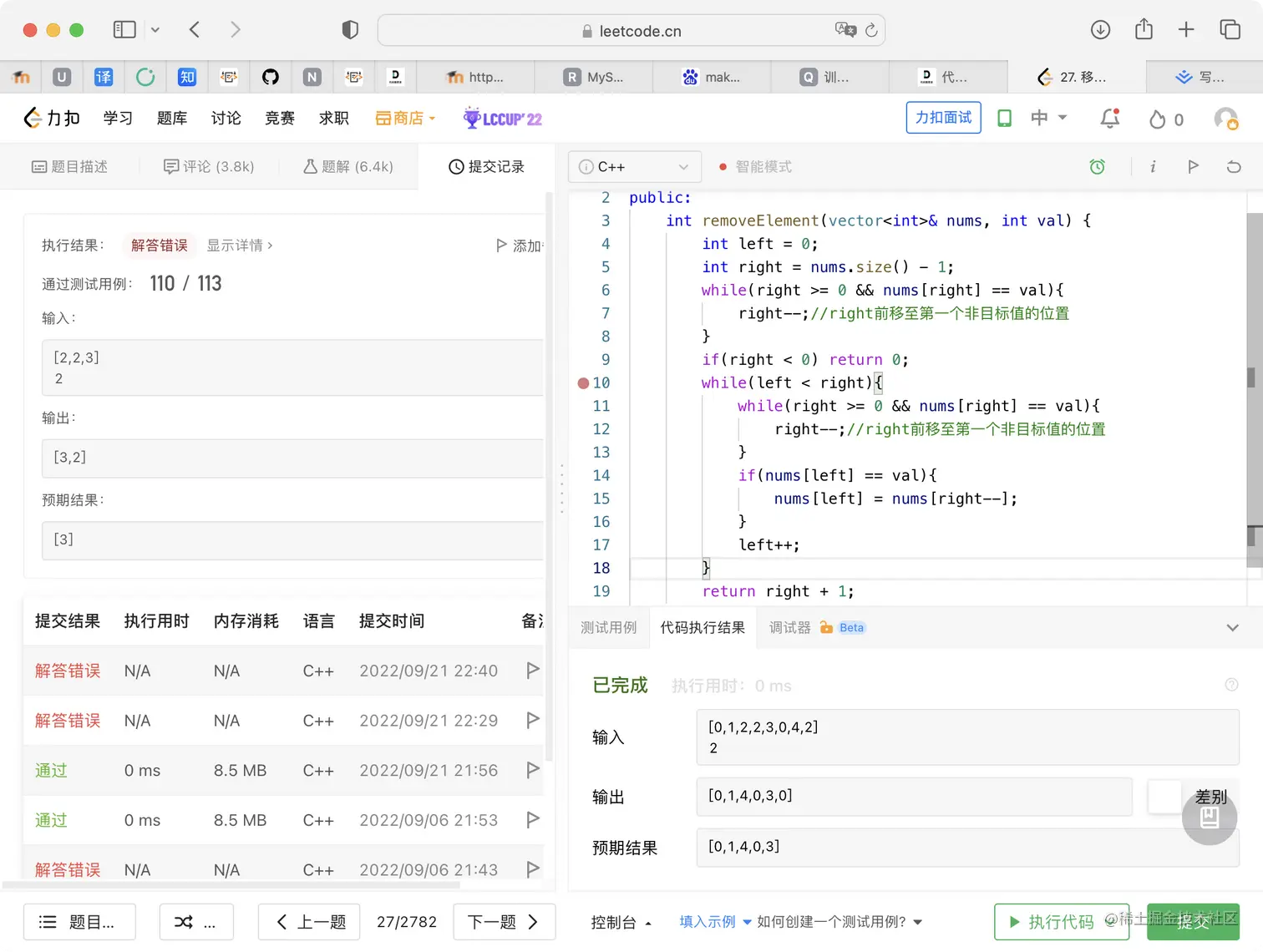Screen dimensions: 1263x952
Task: Open the 21:56 accepted submission details
Action: [x=51, y=770]
